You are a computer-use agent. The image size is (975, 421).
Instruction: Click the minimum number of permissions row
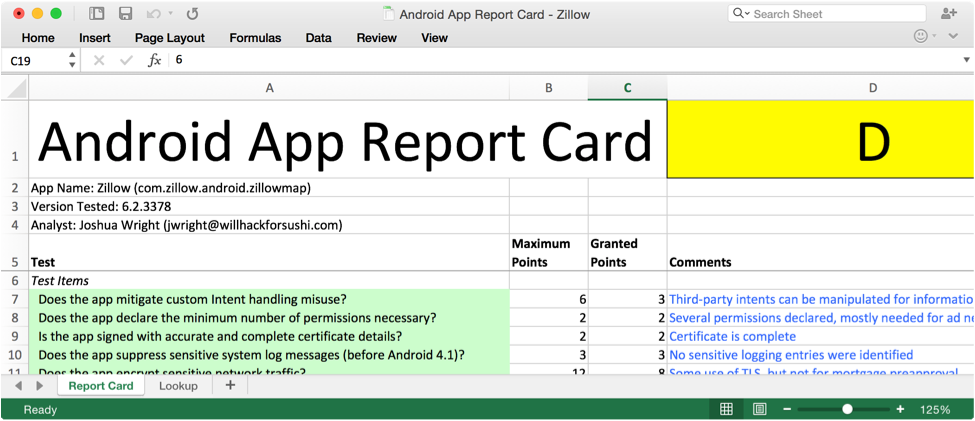[x=269, y=318]
